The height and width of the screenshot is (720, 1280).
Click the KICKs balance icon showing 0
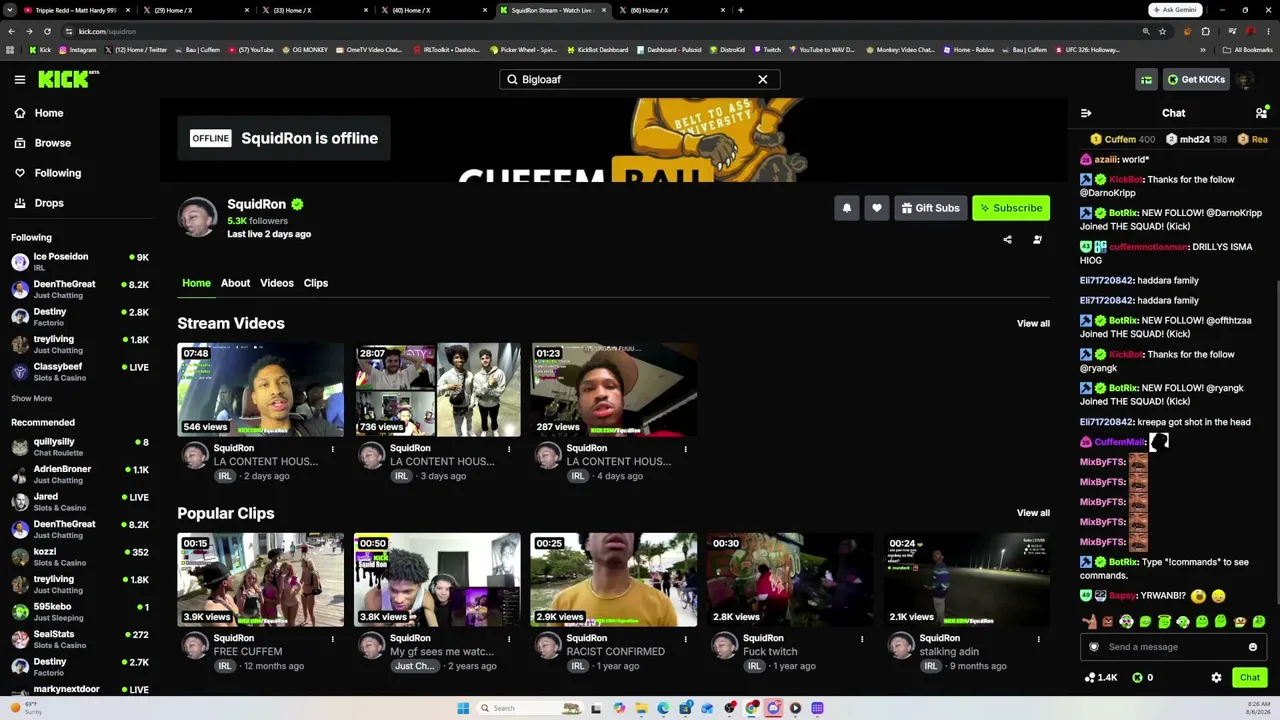[x=1142, y=678]
